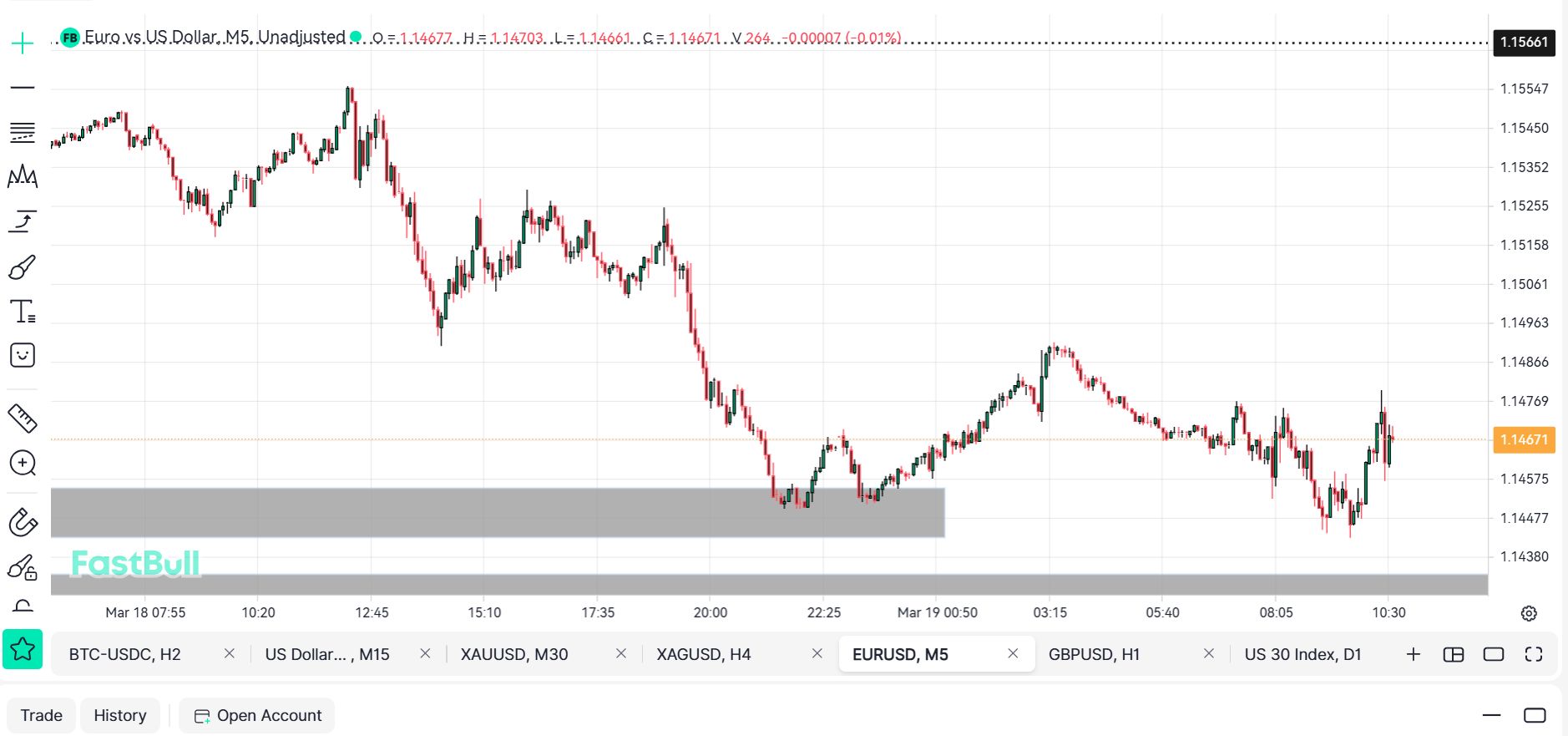
Task: Activate the ruler measure tool
Action: point(23,419)
